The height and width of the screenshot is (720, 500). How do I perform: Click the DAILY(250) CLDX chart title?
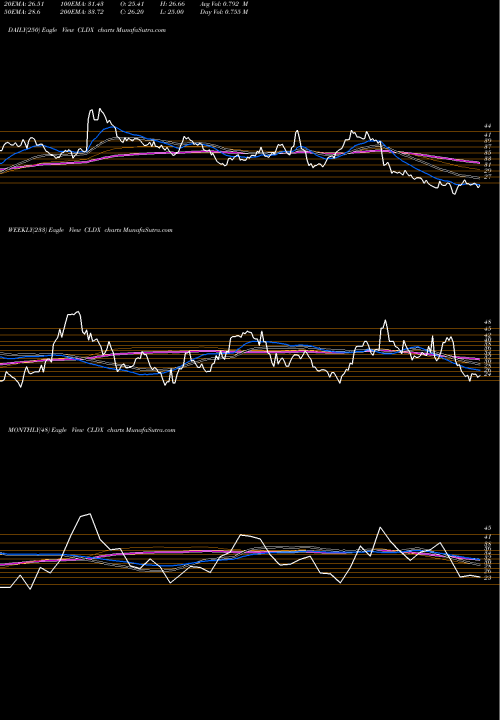coord(87,30)
